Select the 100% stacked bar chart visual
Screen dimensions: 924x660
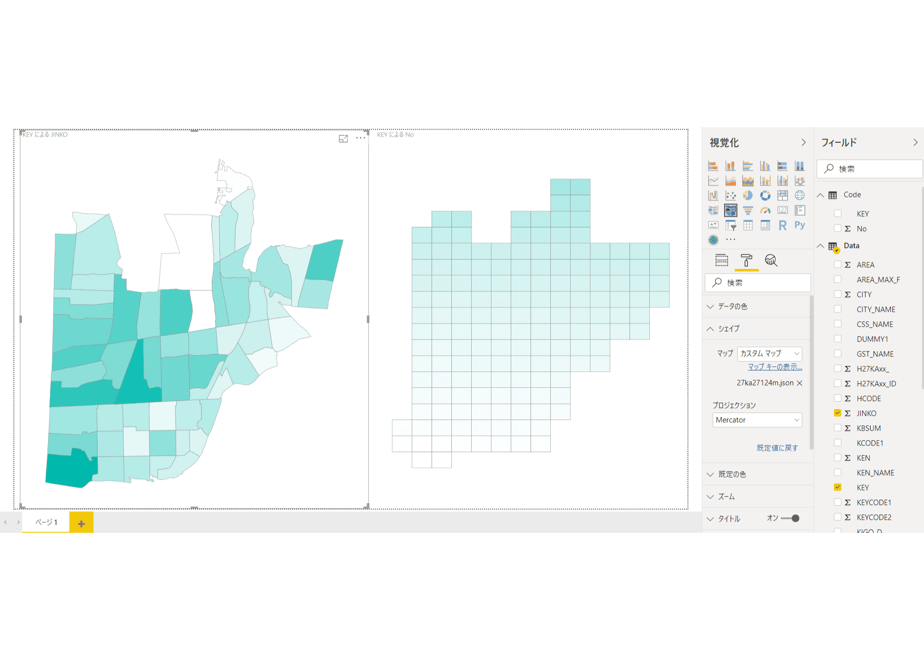[x=783, y=166]
